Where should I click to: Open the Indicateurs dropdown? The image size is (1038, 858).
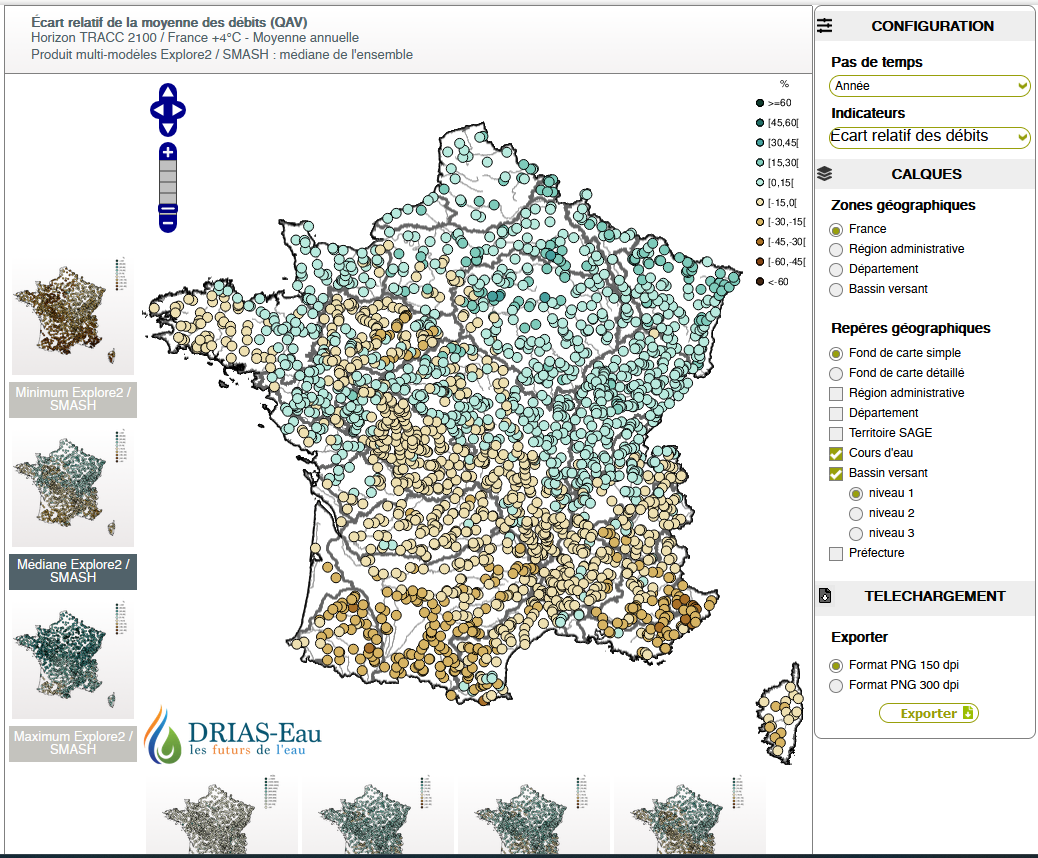929,137
